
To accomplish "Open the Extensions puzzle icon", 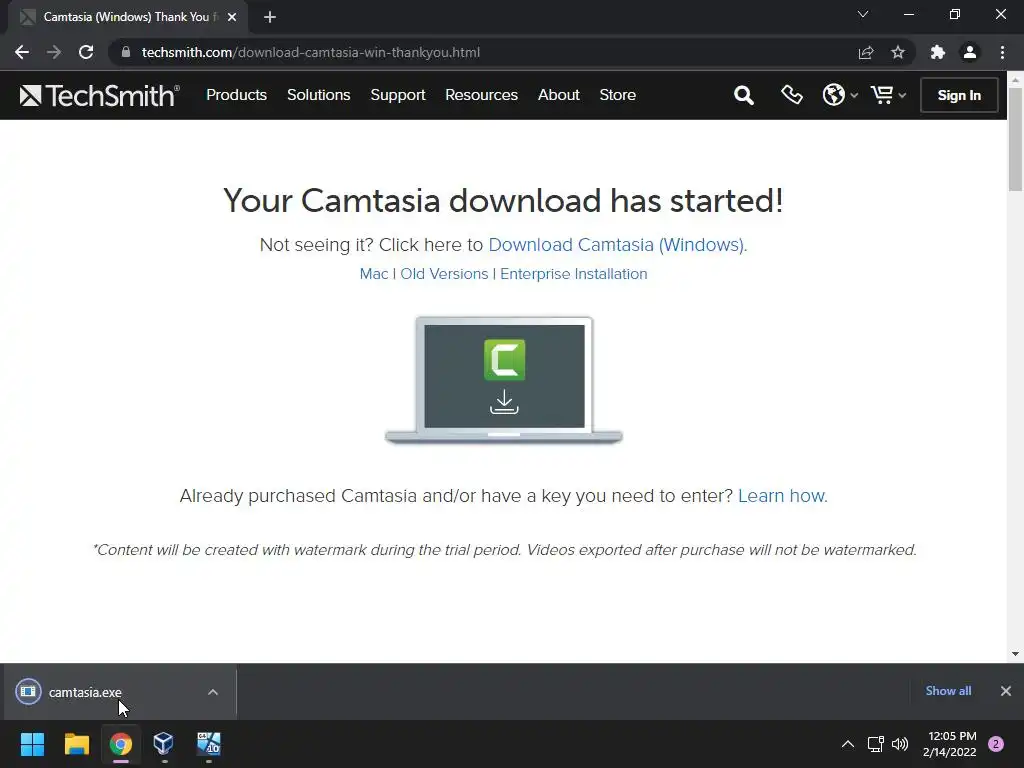I will point(938,52).
